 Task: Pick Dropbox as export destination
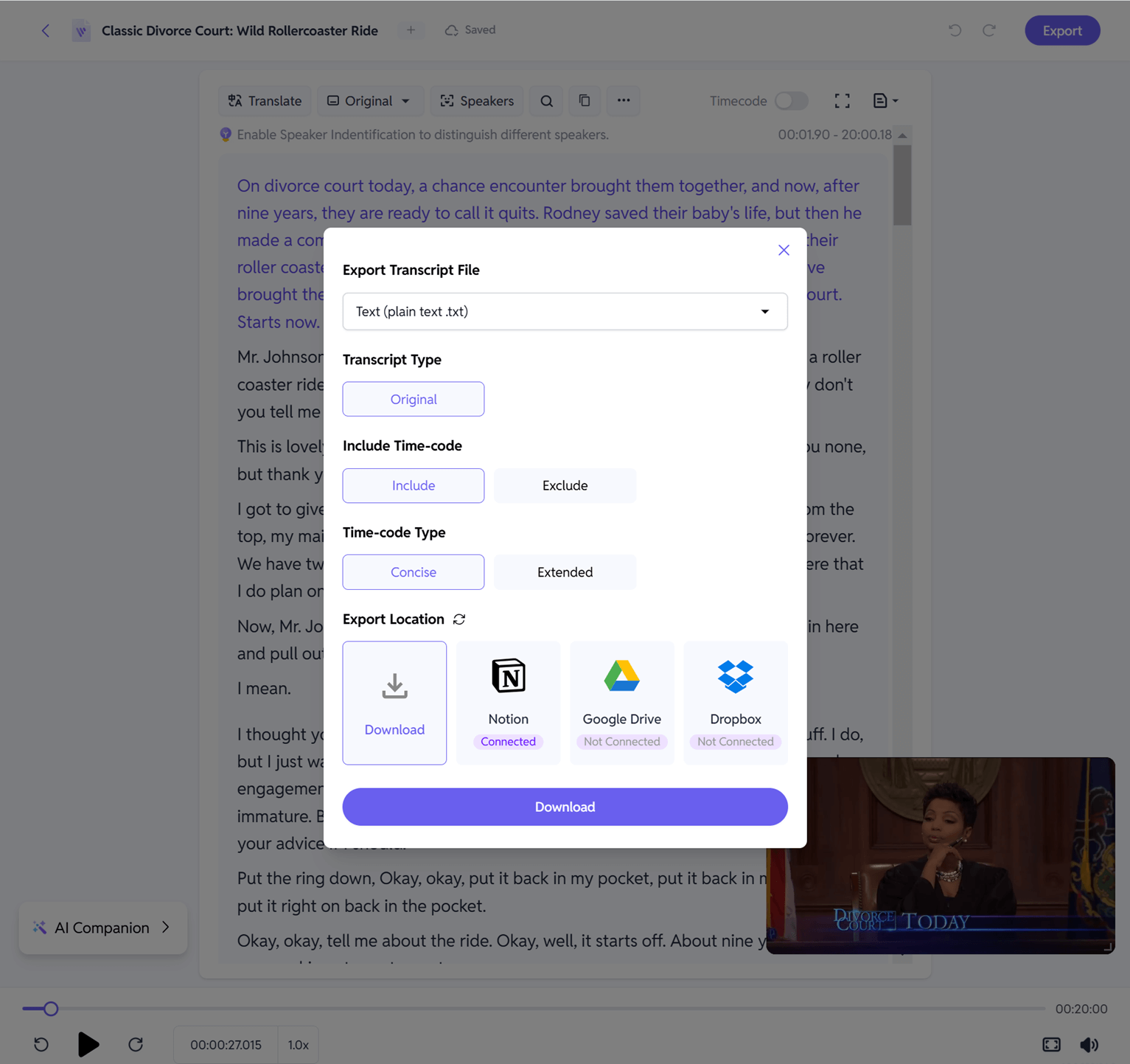pyautogui.click(x=736, y=703)
